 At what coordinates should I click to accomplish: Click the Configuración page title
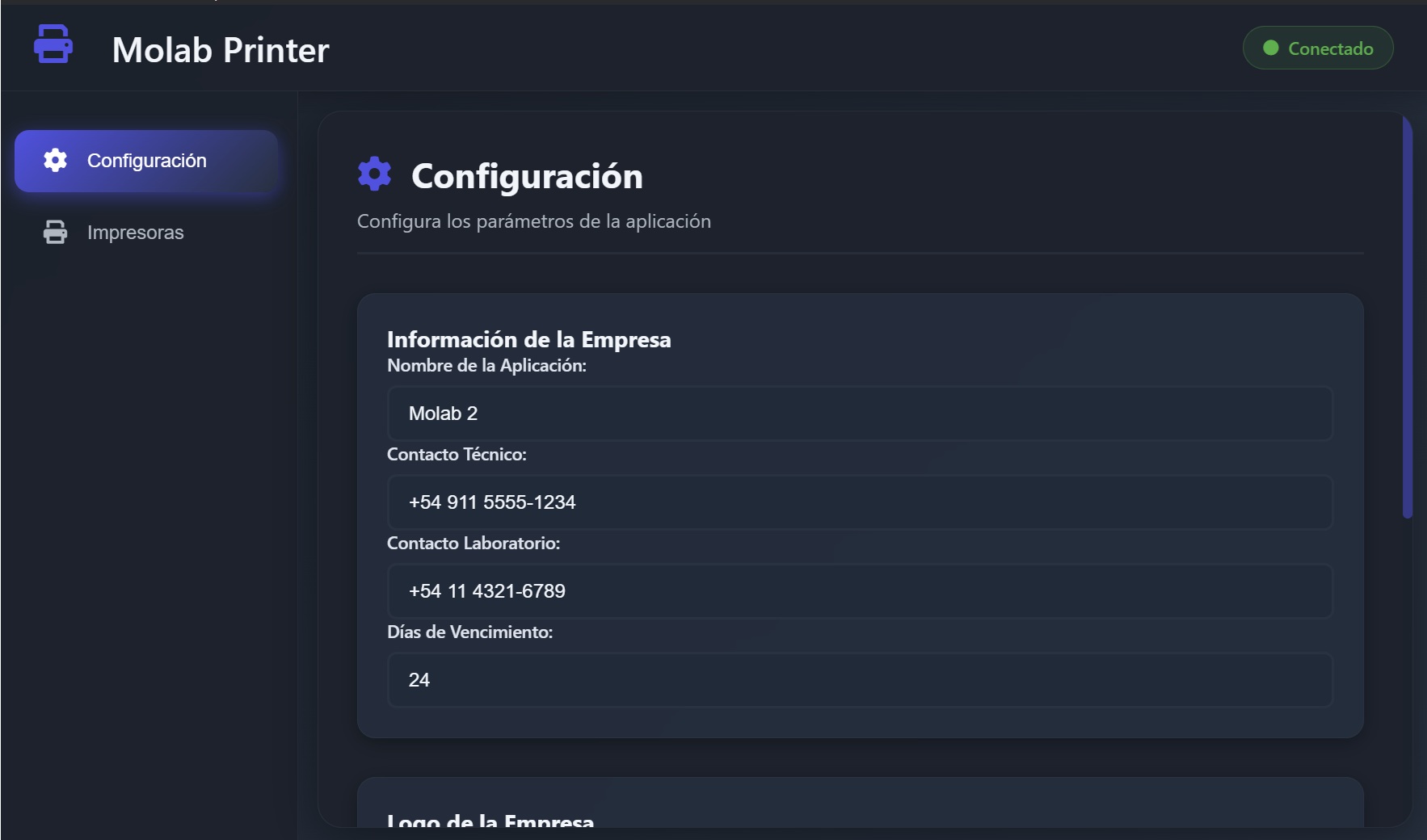click(x=528, y=175)
